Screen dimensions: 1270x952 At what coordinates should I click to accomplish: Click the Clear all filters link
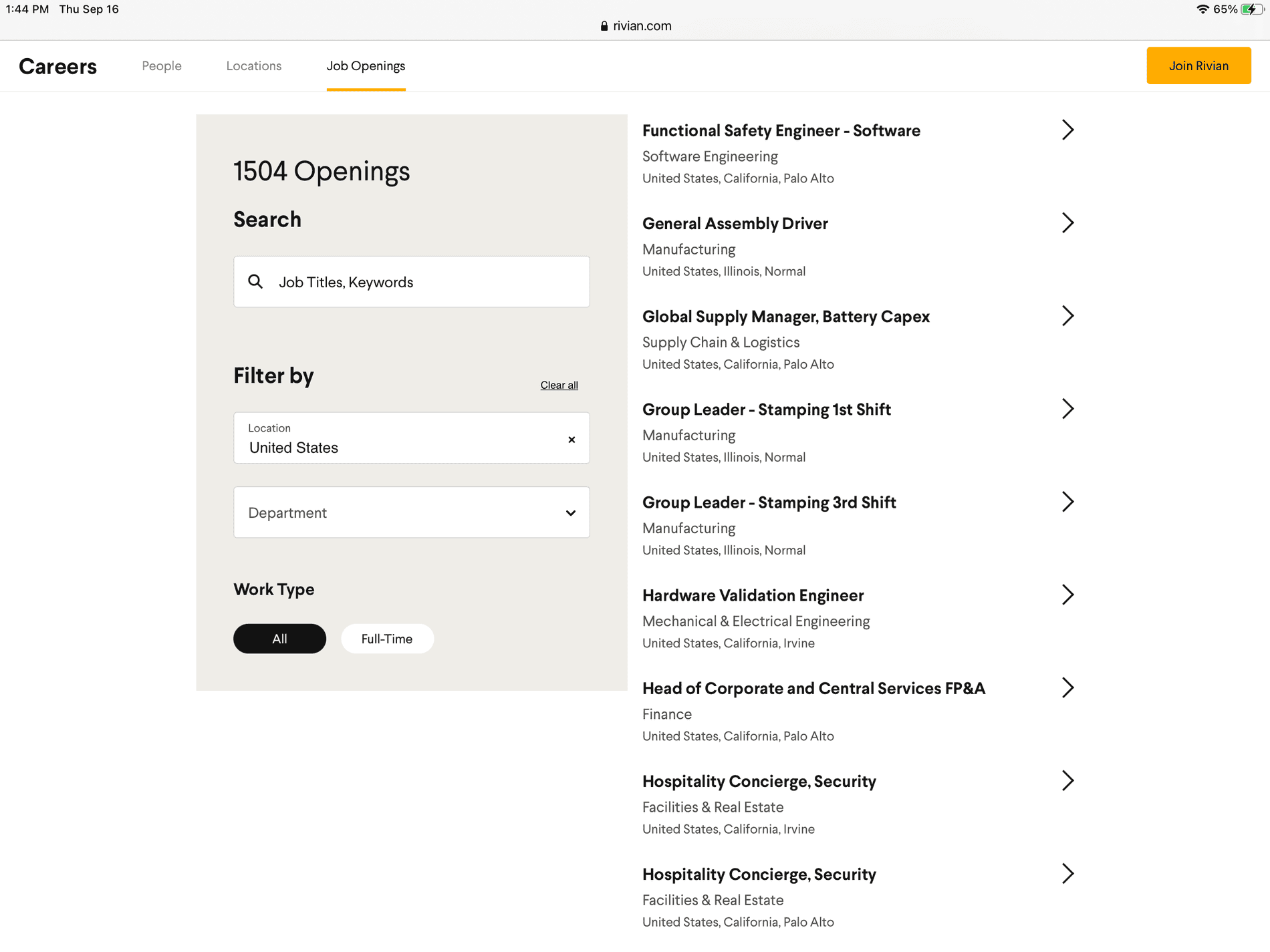pyautogui.click(x=559, y=385)
